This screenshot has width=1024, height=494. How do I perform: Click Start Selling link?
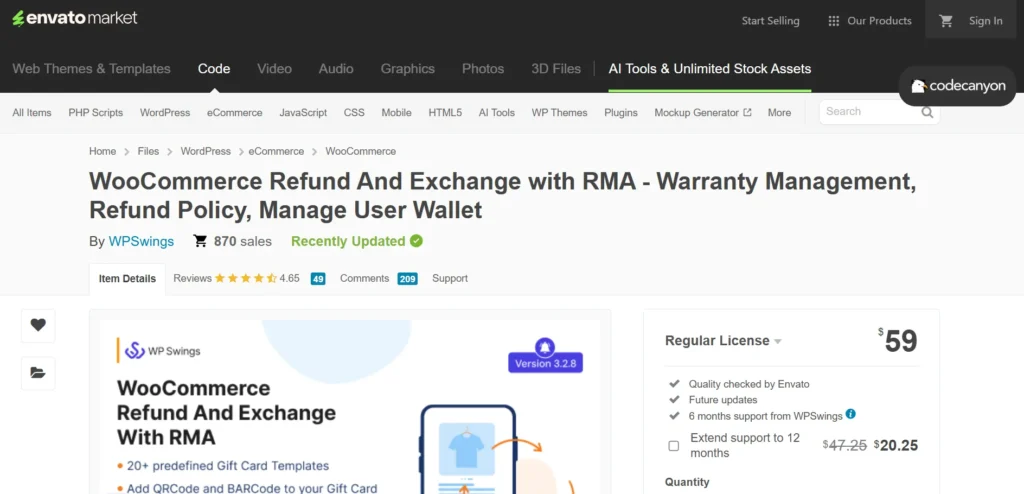(x=770, y=21)
